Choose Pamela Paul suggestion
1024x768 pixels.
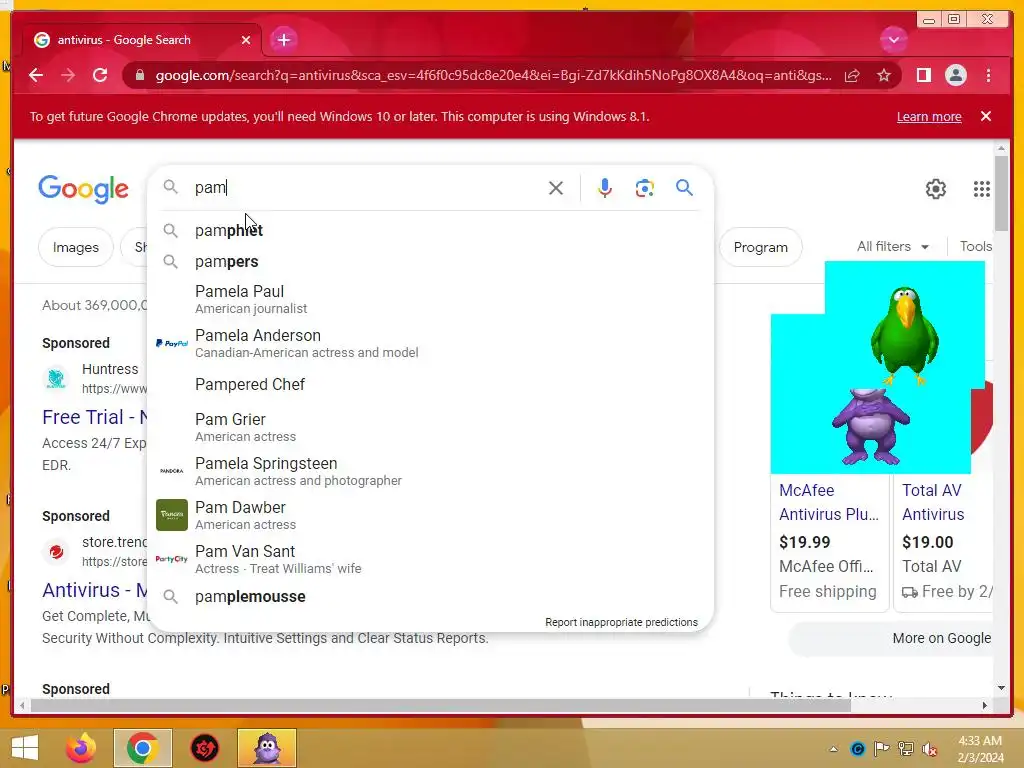(x=430, y=299)
